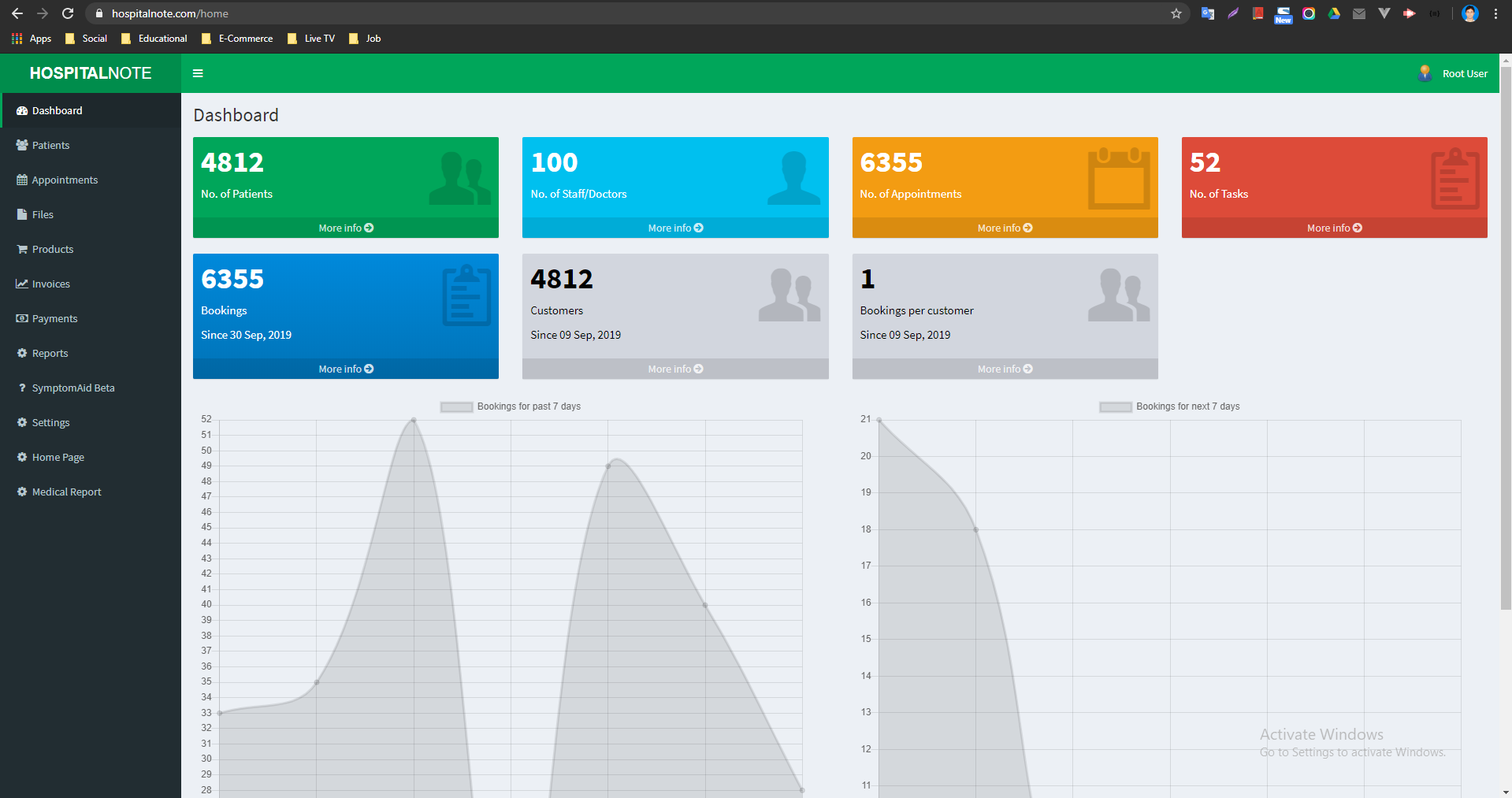Bookmark page with the star icon

(1176, 13)
